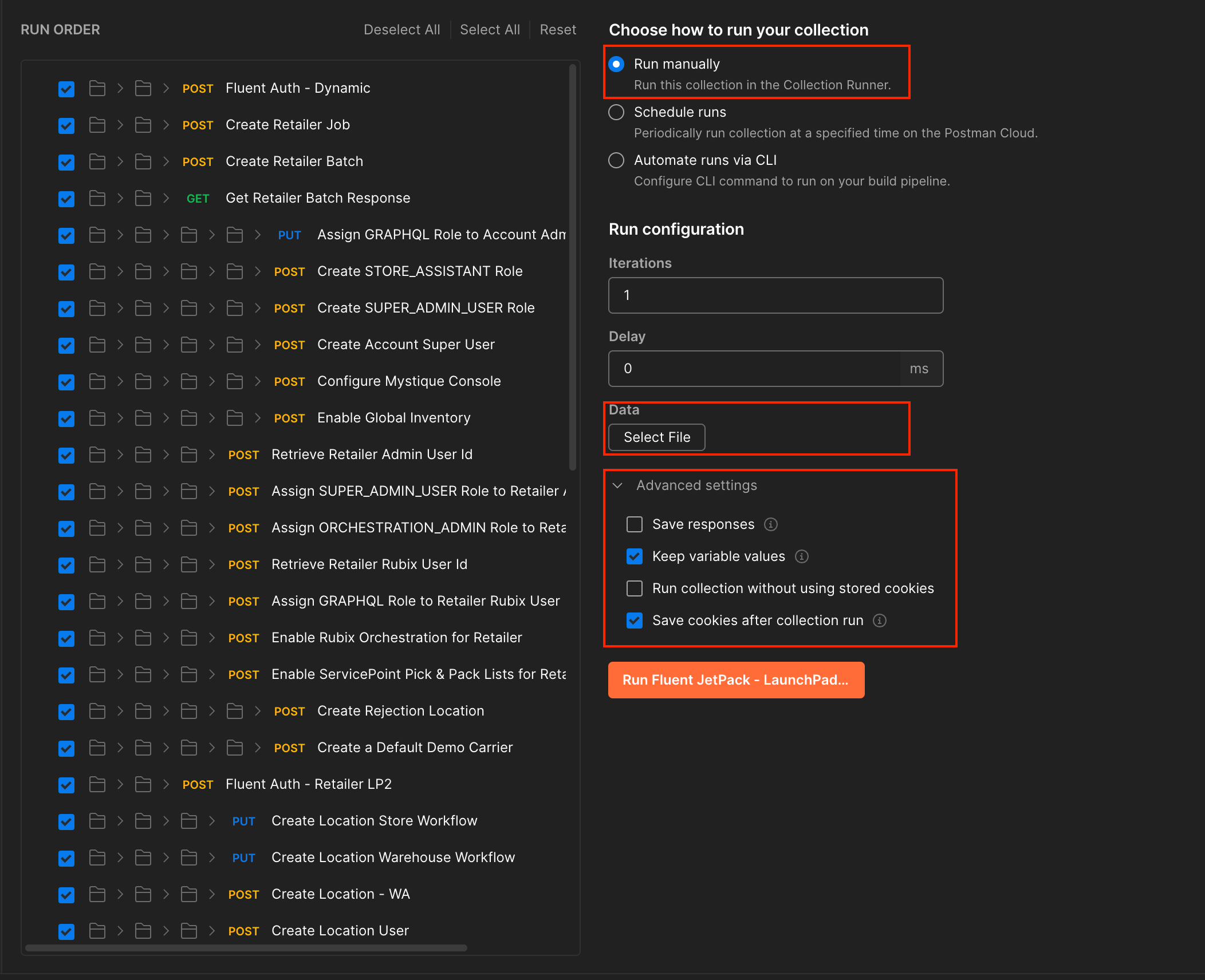Click first folder icon in Create Retailer Job row
This screenshot has width=1205, height=980.
97,125
